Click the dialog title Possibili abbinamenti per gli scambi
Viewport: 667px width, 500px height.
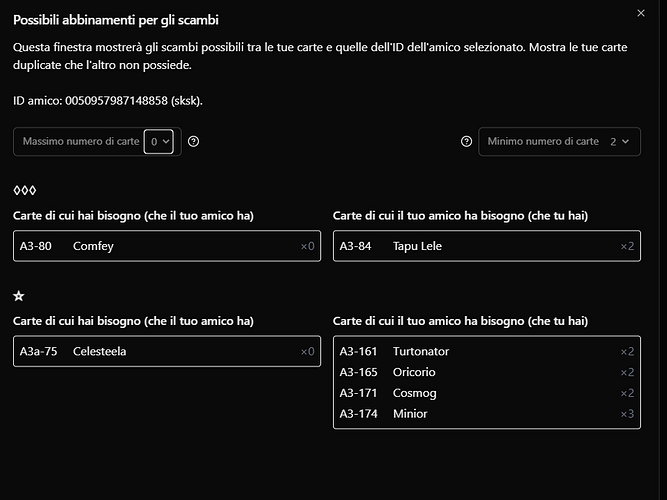(x=116, y=20)
